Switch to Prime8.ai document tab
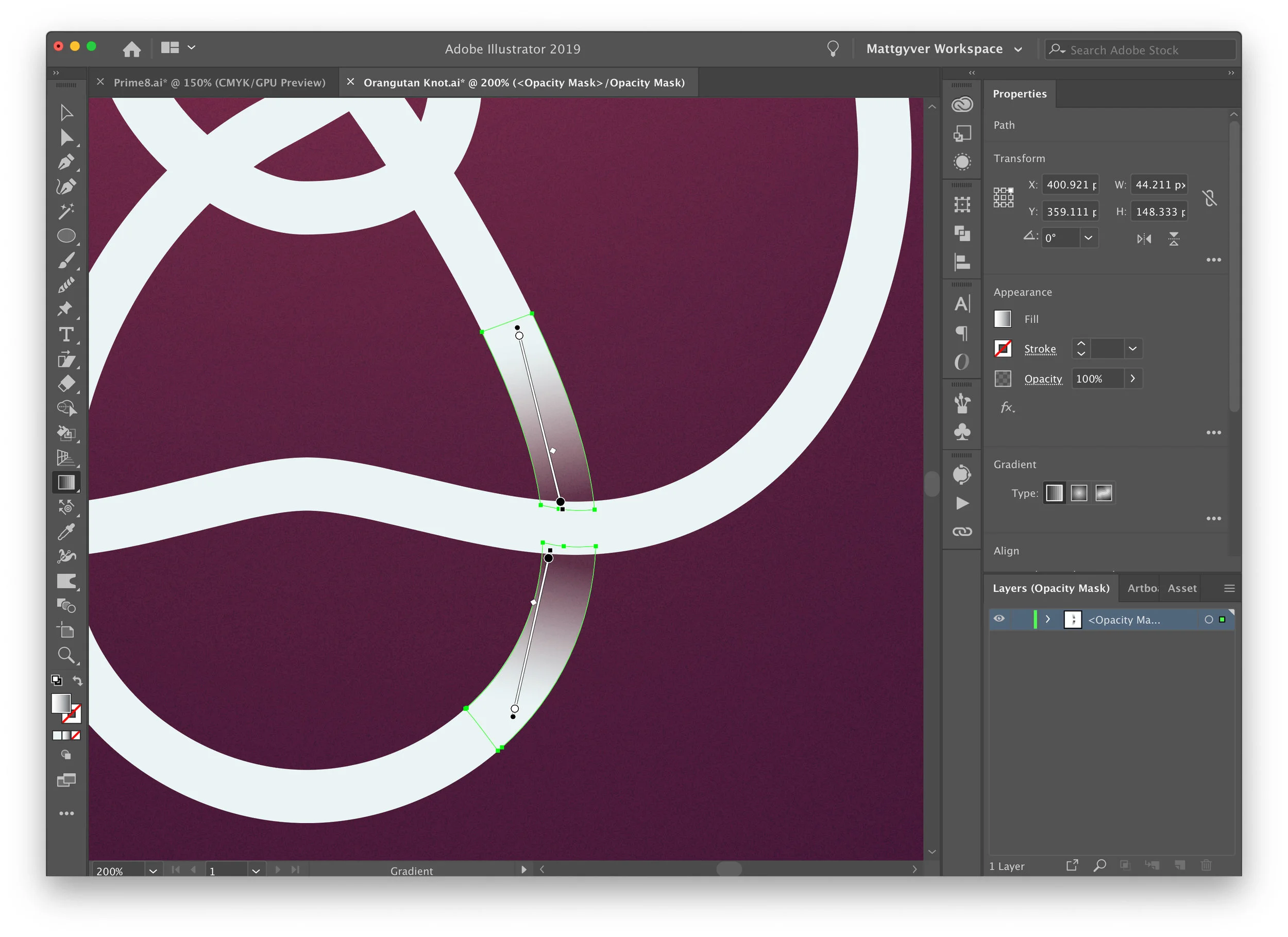 coord(220,82)
